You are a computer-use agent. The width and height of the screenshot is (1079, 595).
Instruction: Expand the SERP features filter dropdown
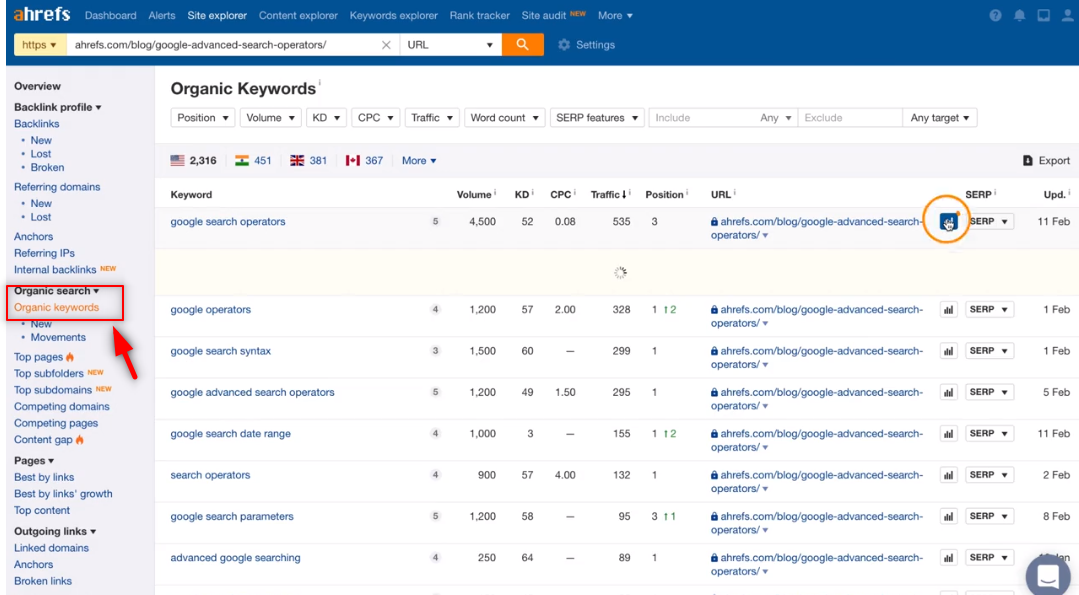click(596, 118)
